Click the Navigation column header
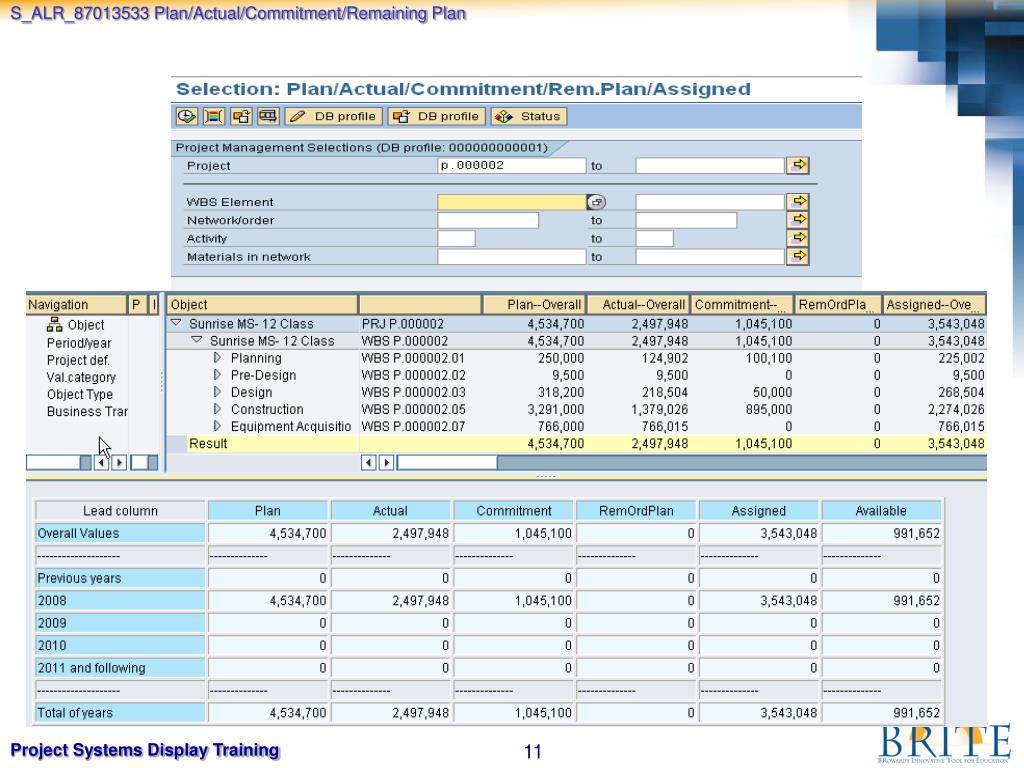Viewport: 1024px width, 768px height. [76, 304]
